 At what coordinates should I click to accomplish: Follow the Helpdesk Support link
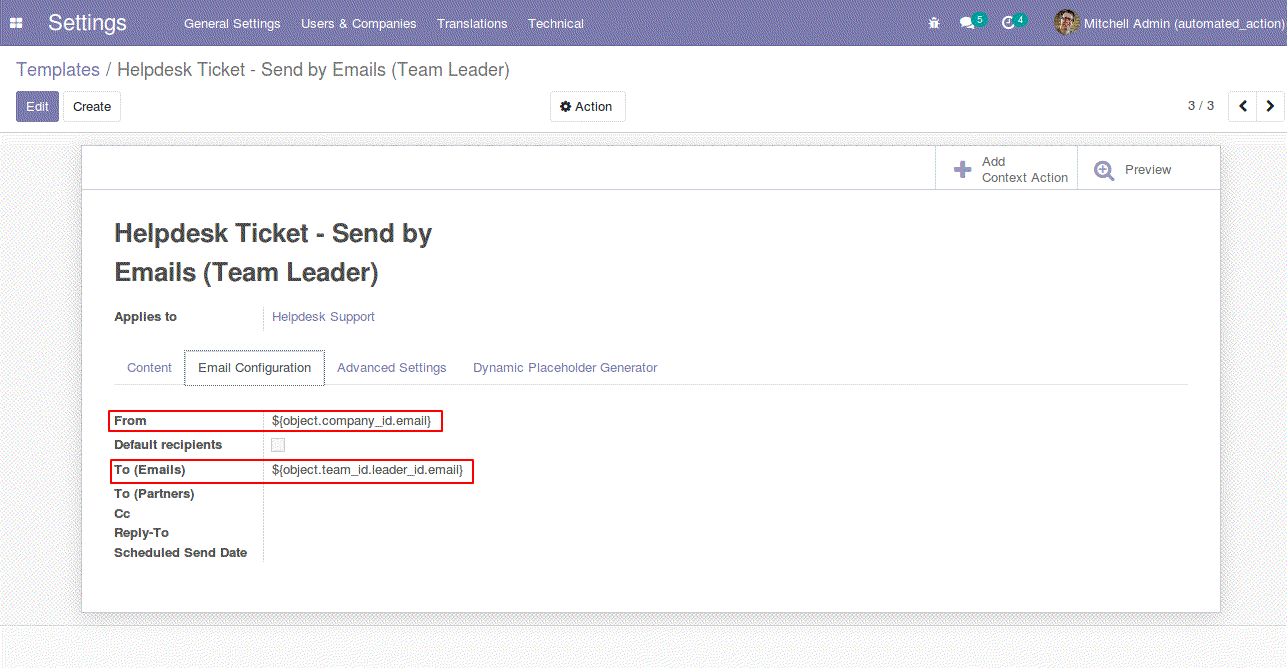point(323,317)
